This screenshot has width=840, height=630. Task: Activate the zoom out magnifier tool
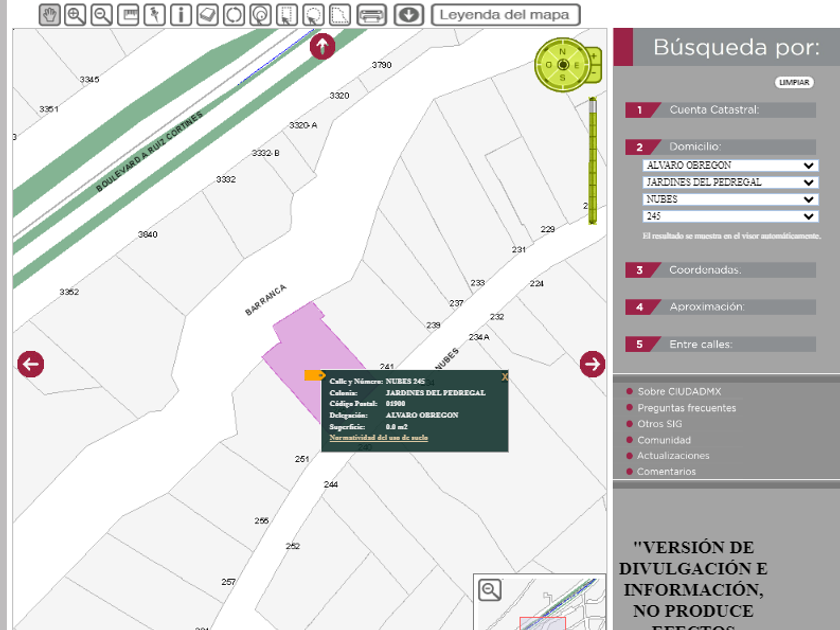click(x=101, y=15)
